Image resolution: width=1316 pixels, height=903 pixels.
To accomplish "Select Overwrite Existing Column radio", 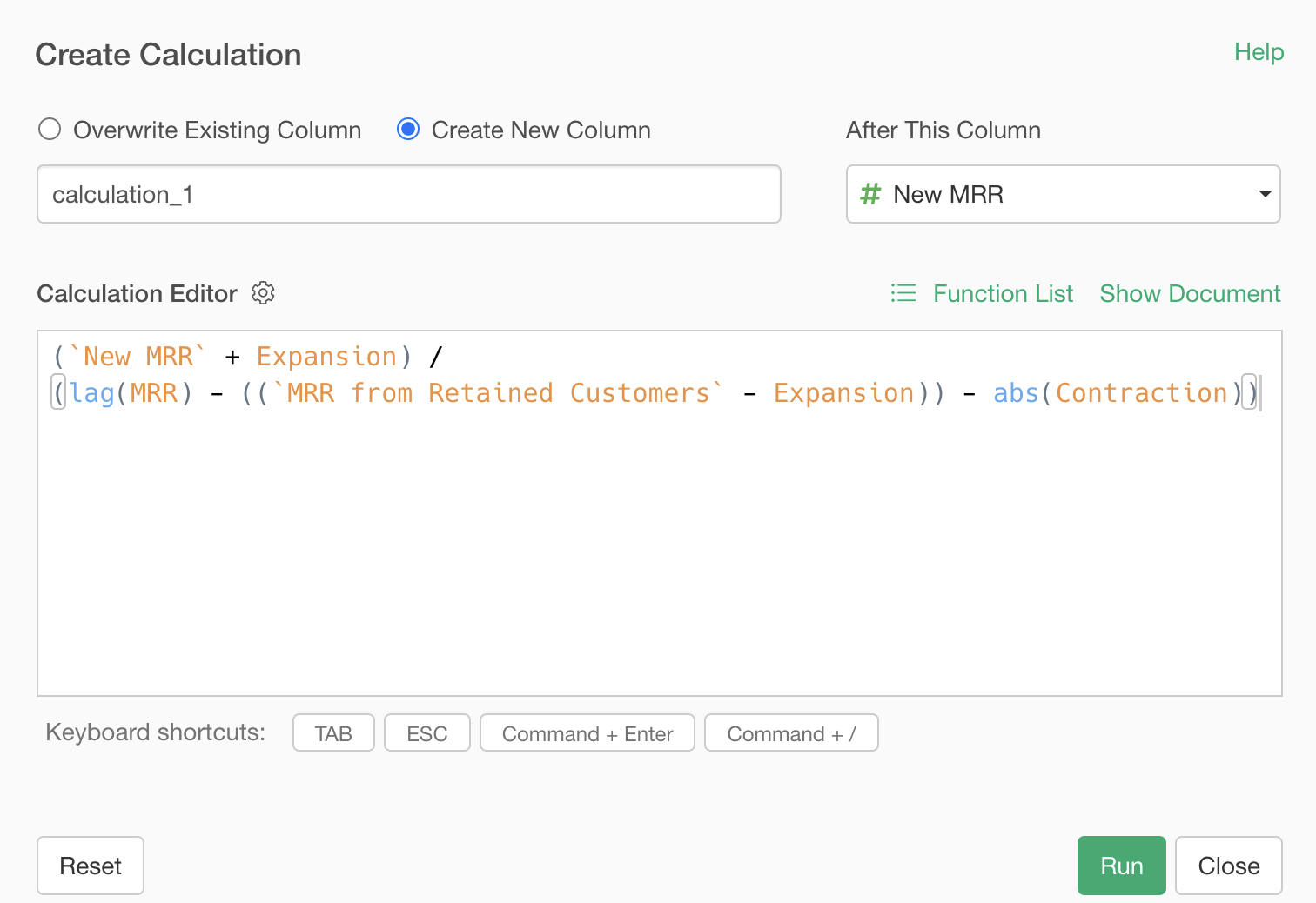I will (50, 130).
